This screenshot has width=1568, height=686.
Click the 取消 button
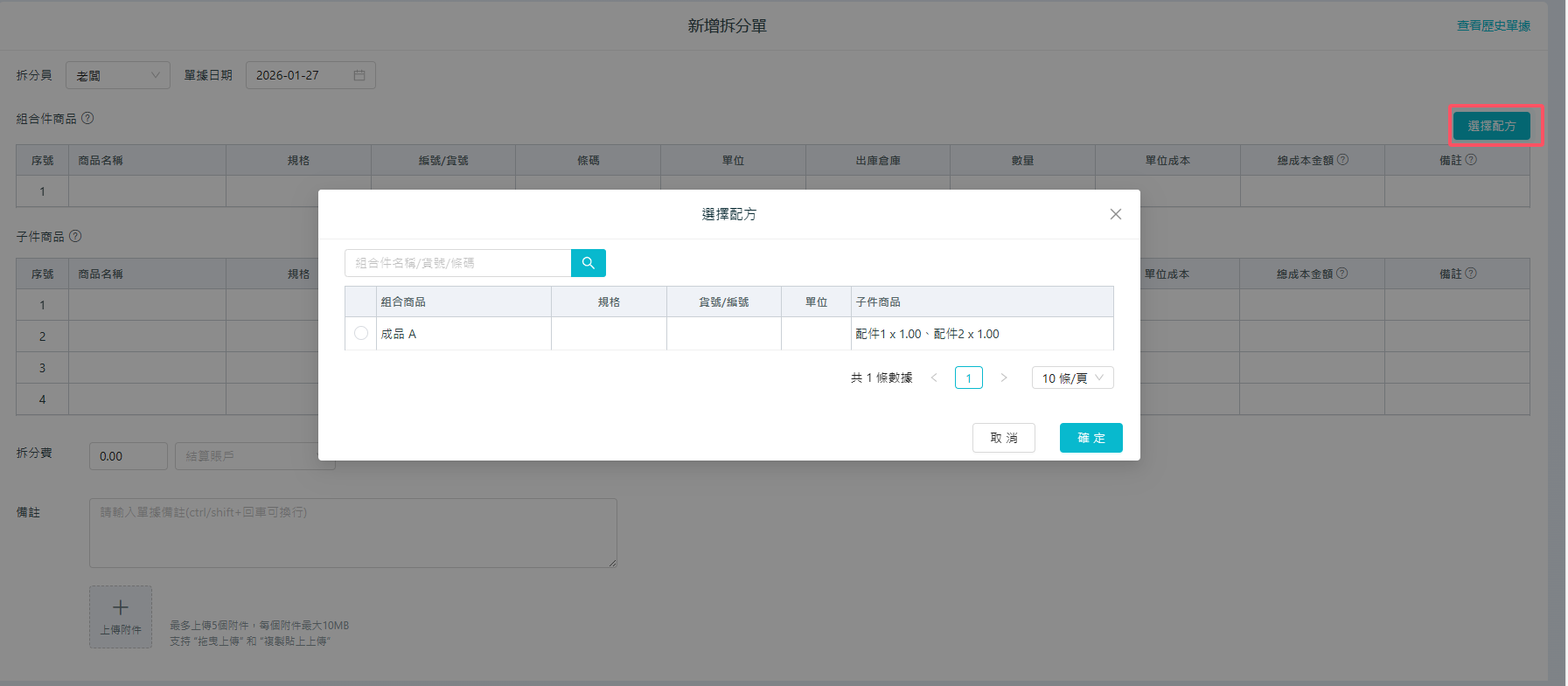click(1003, 438)
